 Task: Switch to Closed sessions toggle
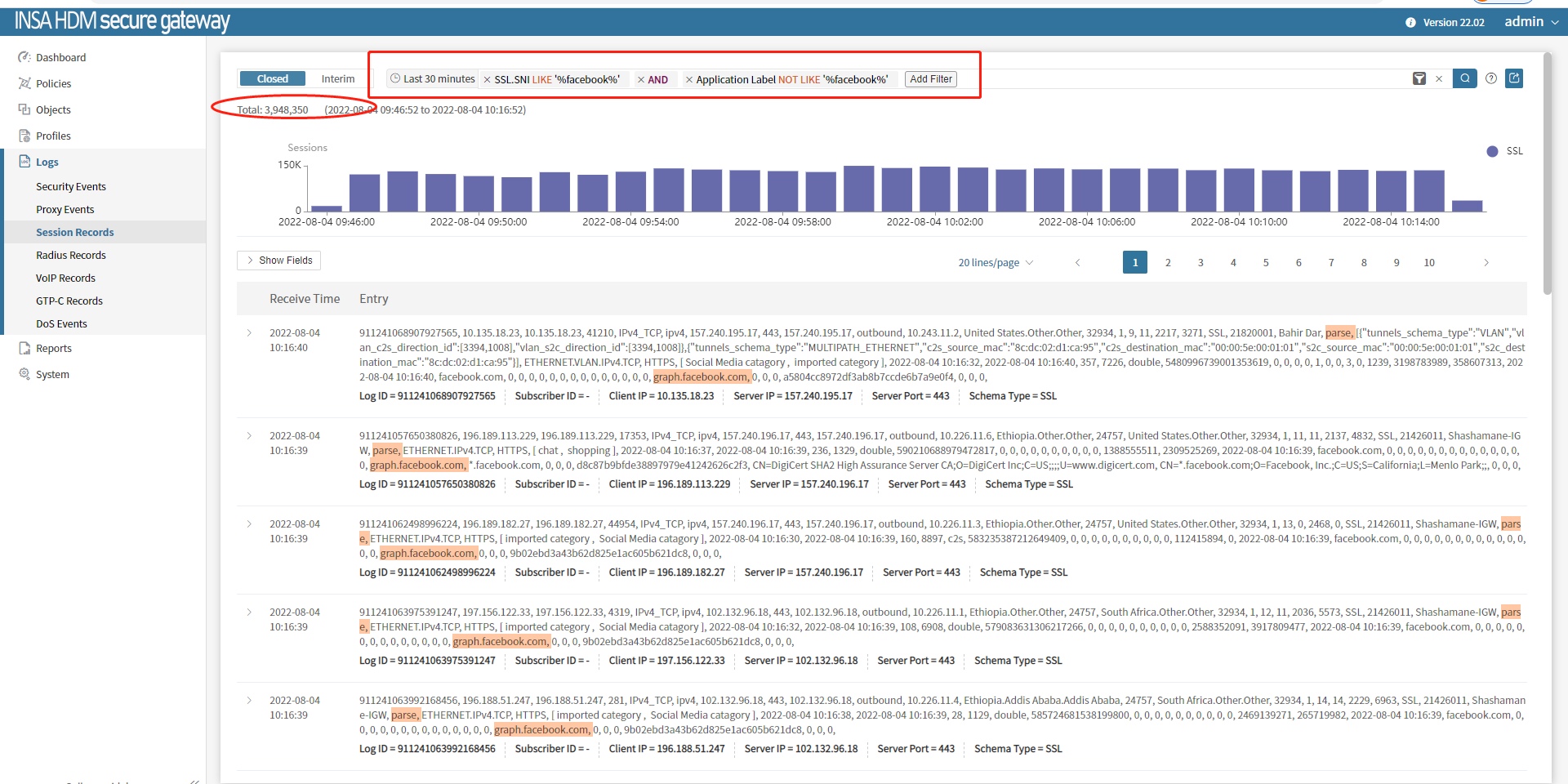coord(273,78)
